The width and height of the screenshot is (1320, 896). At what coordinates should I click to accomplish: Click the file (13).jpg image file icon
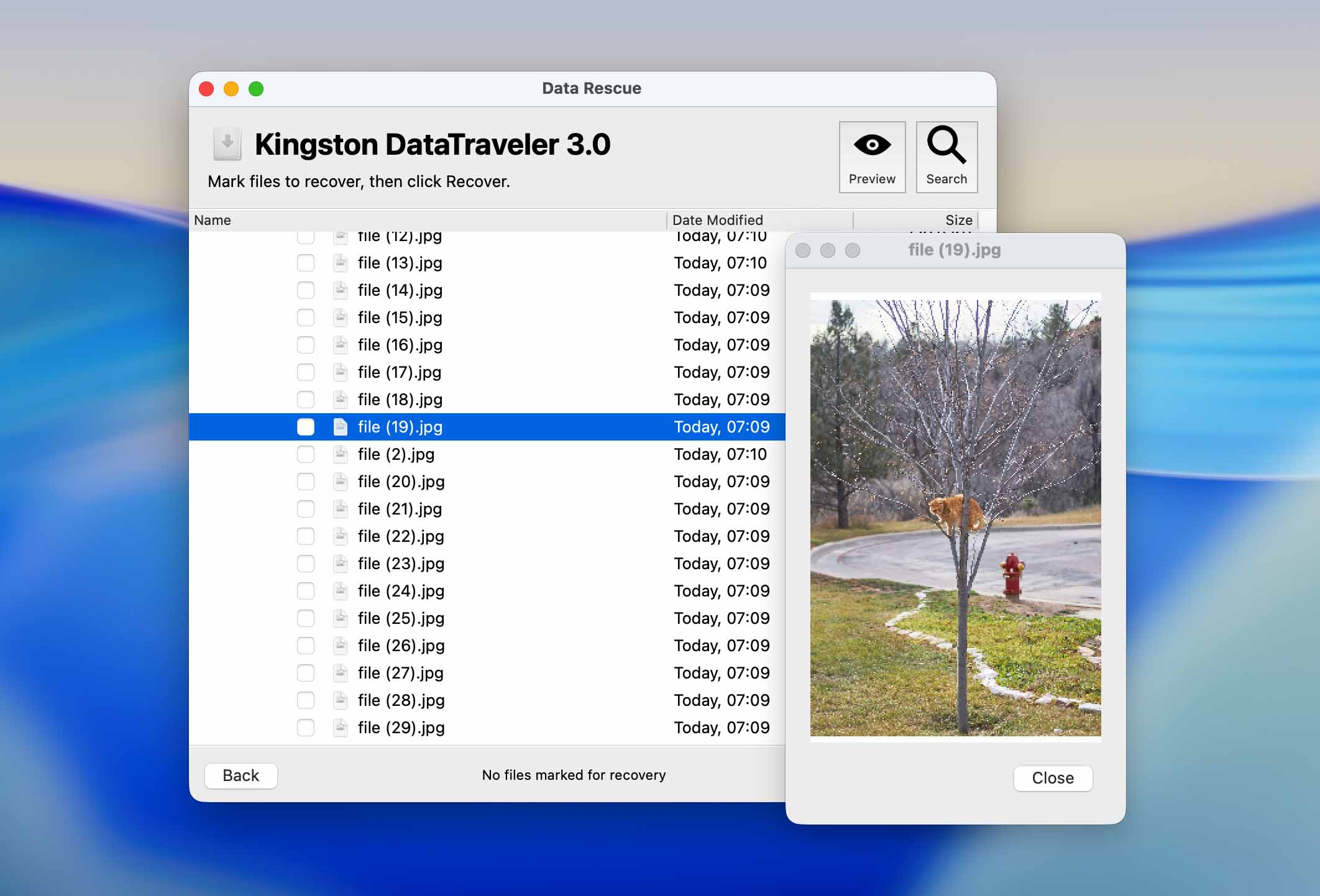[340, 263]
